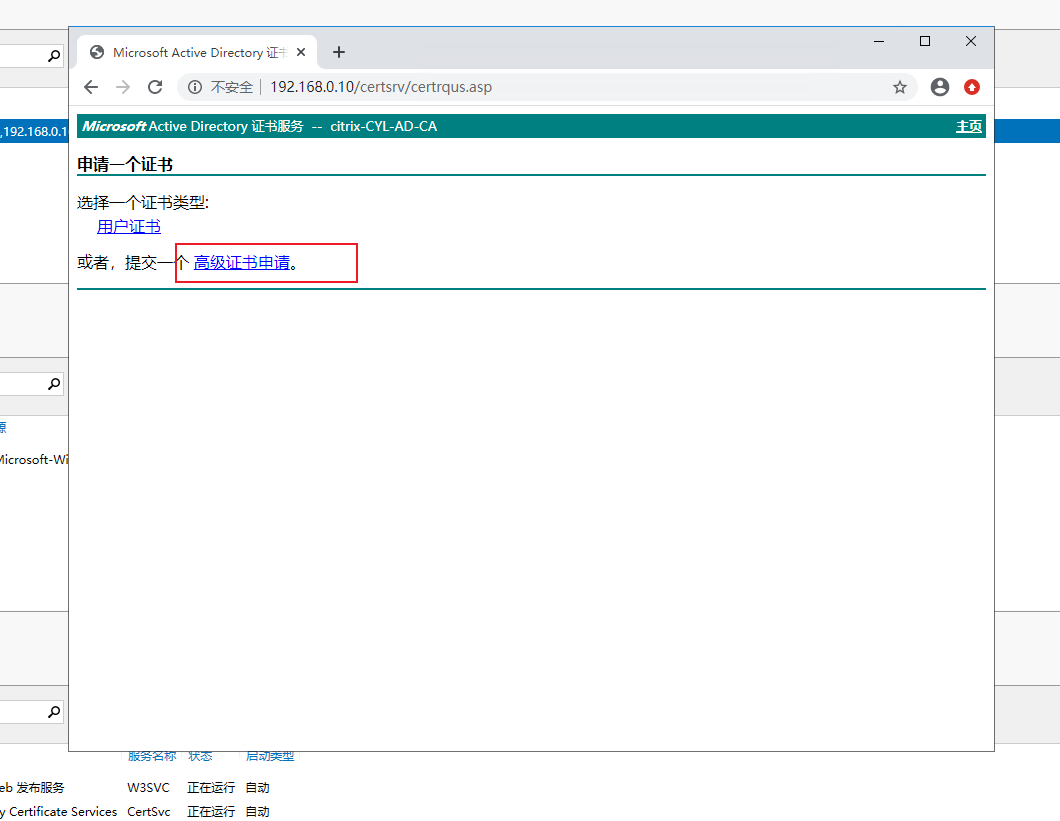Image resolution: width=1060 pixels, height=821 pixels.
Task: Select the Microsoft Active Directory 证书 tab
Action: [x=190, y=52]
